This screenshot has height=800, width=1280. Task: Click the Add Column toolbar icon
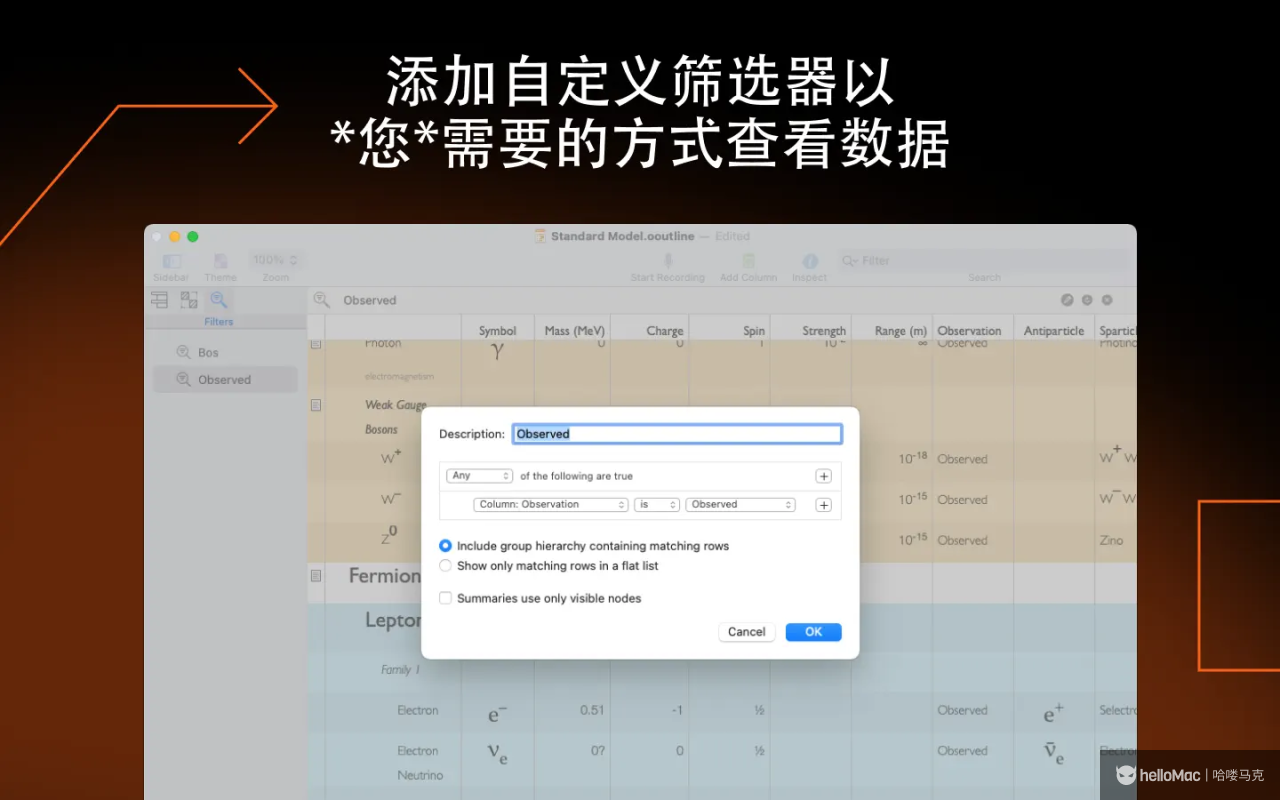click(x=748, y=261)
